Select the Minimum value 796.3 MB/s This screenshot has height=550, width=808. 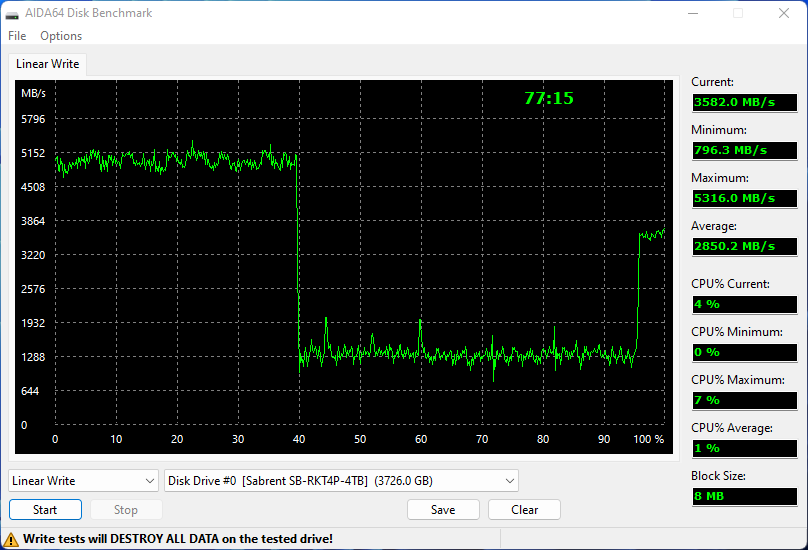[745, 150]
